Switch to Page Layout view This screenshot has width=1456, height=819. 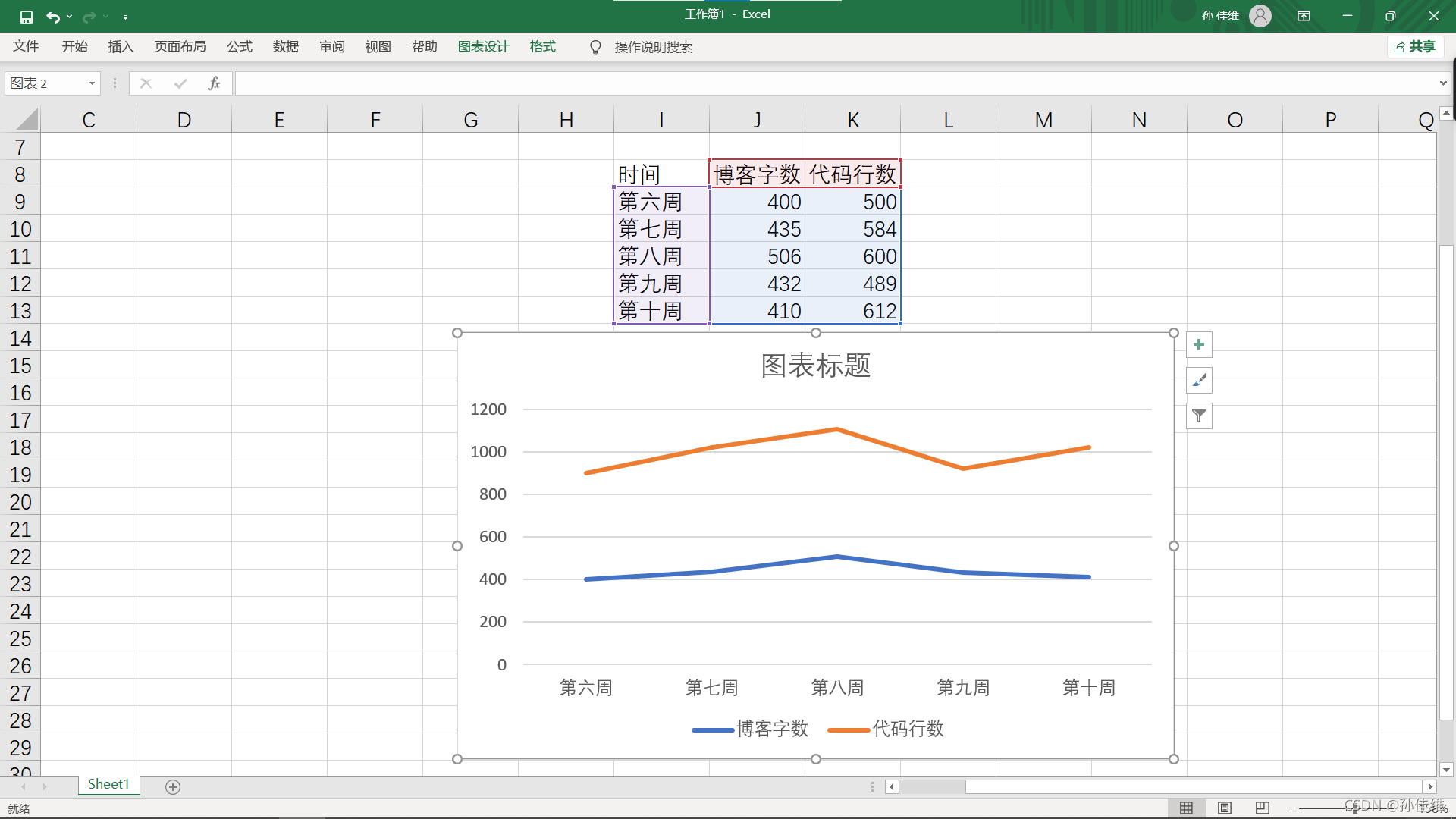tap(1225, 808)
